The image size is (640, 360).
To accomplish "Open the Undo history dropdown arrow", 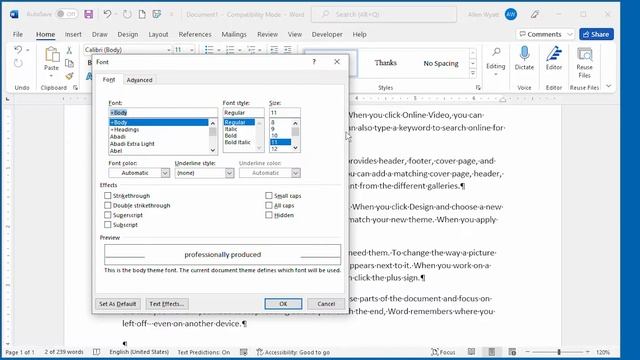I will point(28,50).
